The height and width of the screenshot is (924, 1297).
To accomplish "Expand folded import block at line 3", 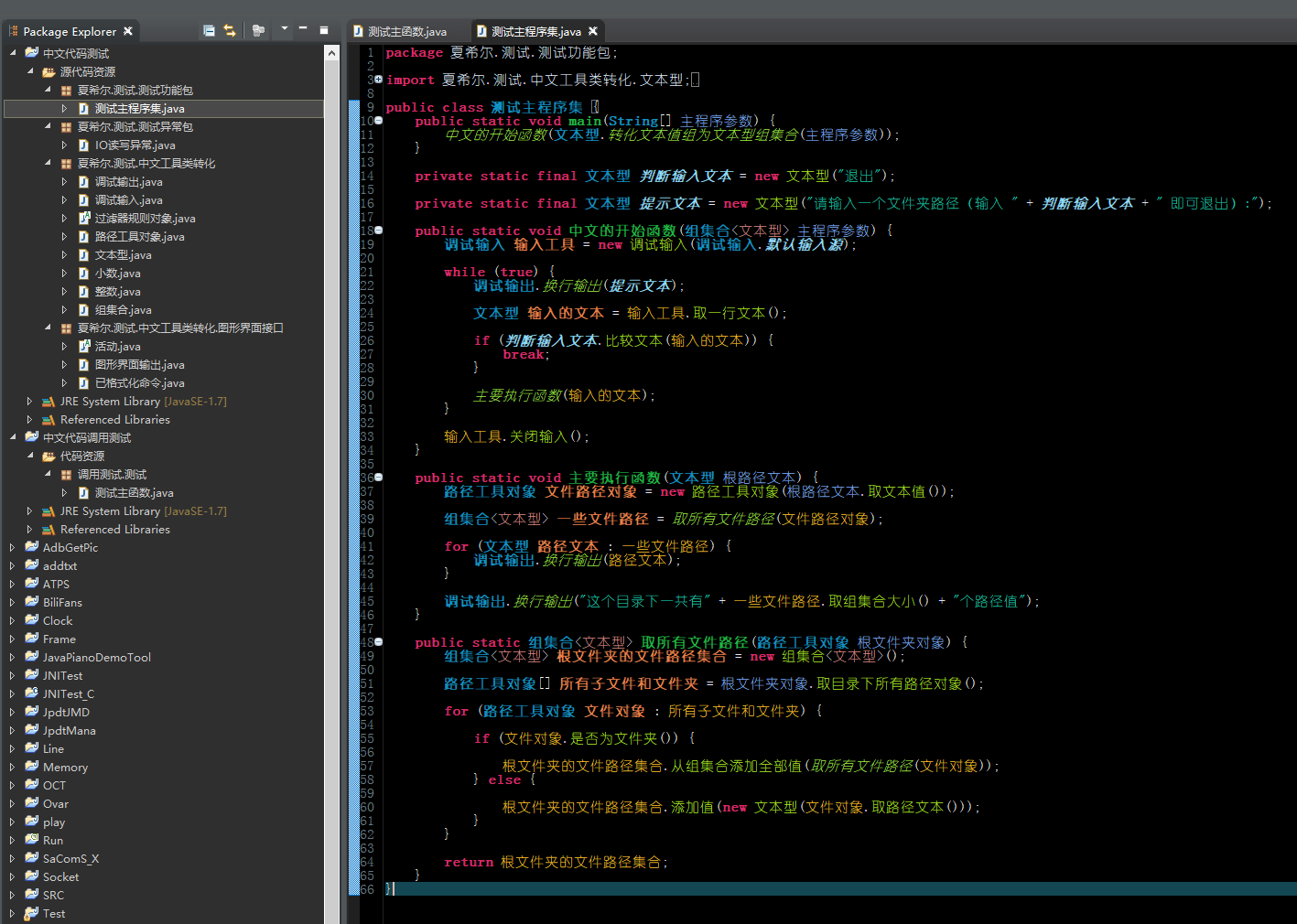I will tap(379, 80).
